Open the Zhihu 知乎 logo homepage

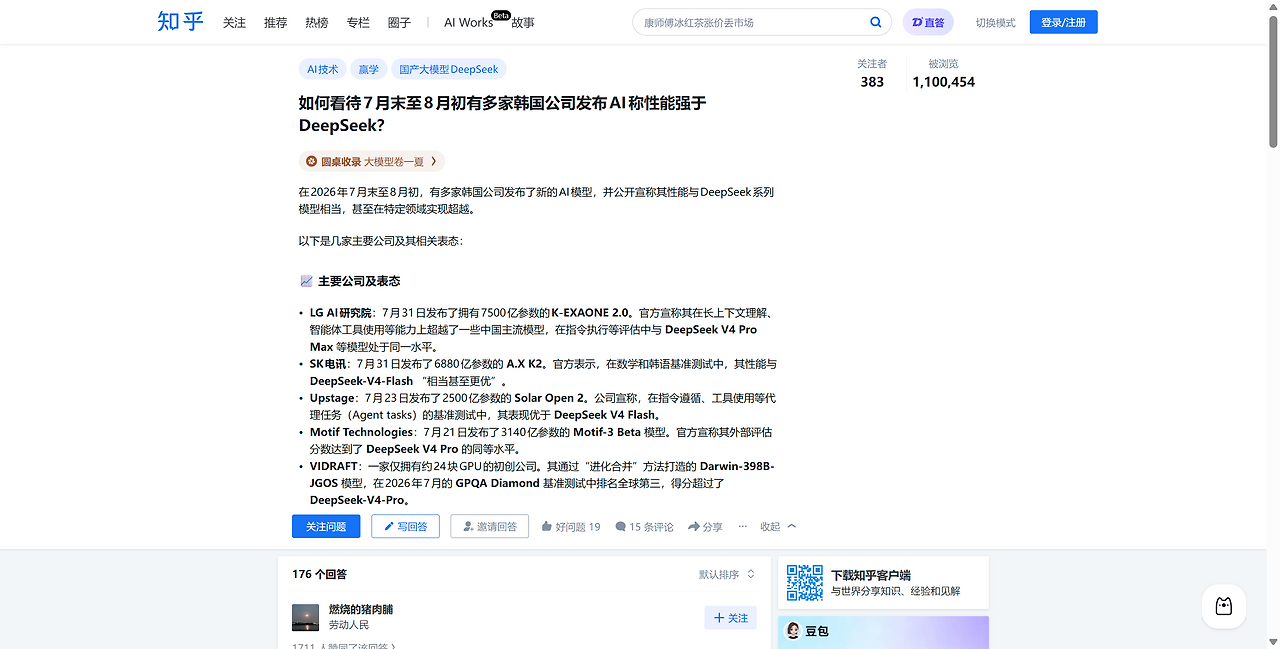point(181,21)
